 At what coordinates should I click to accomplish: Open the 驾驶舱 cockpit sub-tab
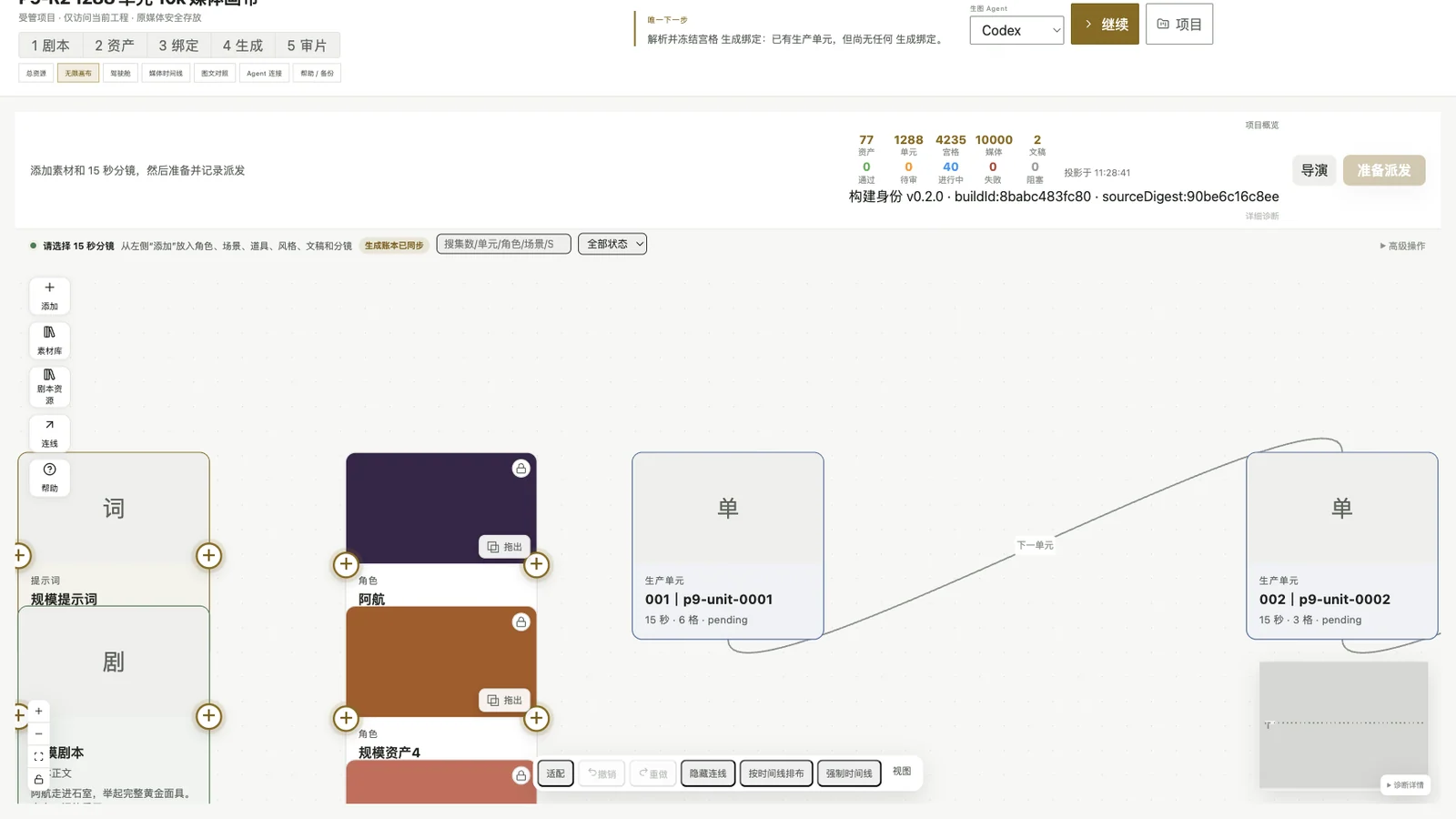pyautogui.click(x=120, y=73)
